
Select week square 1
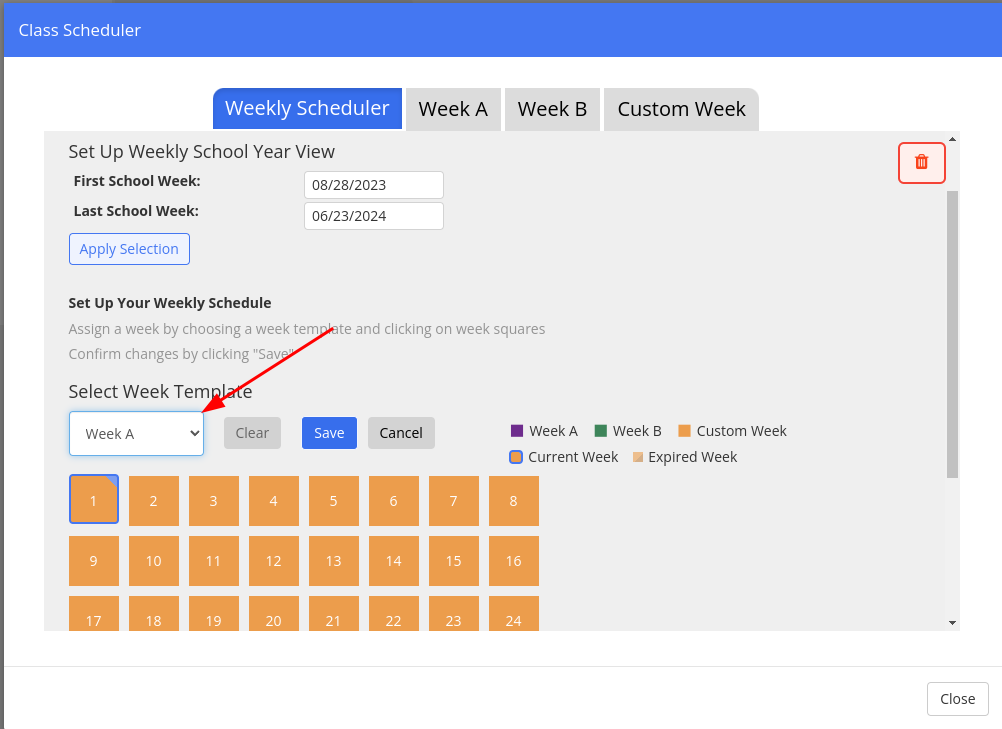point(94,500)
